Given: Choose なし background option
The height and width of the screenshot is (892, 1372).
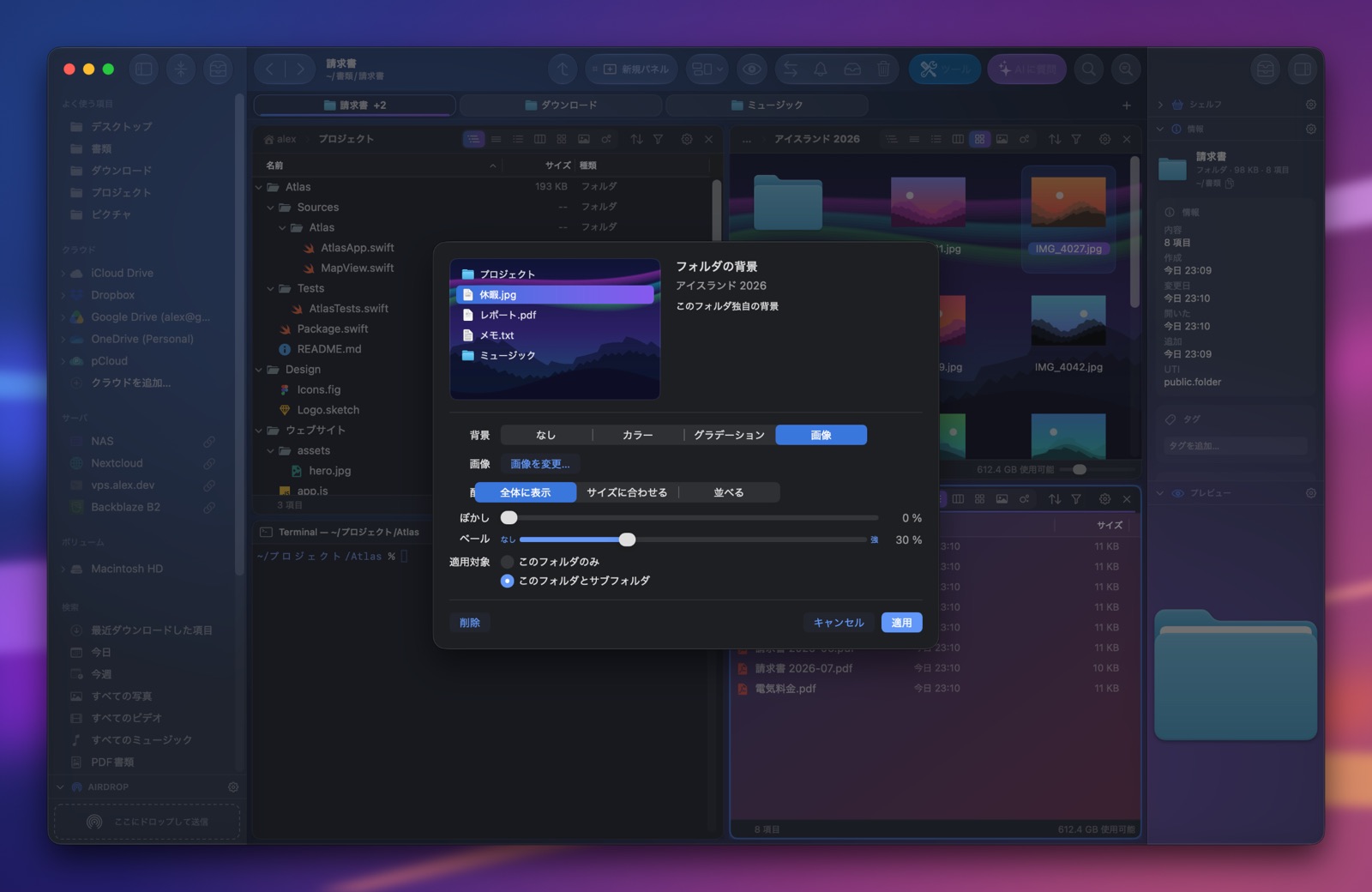Looking at the screenshot, I should (546, 435).
